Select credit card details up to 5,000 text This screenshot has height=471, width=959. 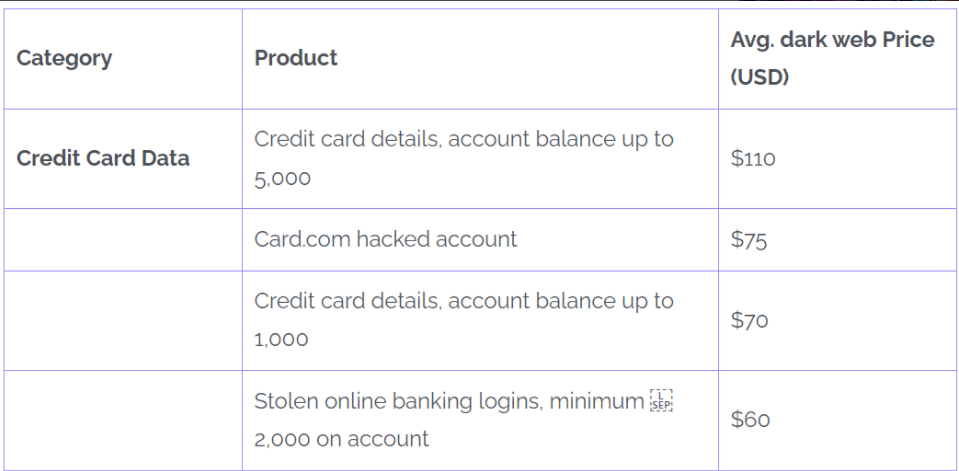(x=464, y=158)
